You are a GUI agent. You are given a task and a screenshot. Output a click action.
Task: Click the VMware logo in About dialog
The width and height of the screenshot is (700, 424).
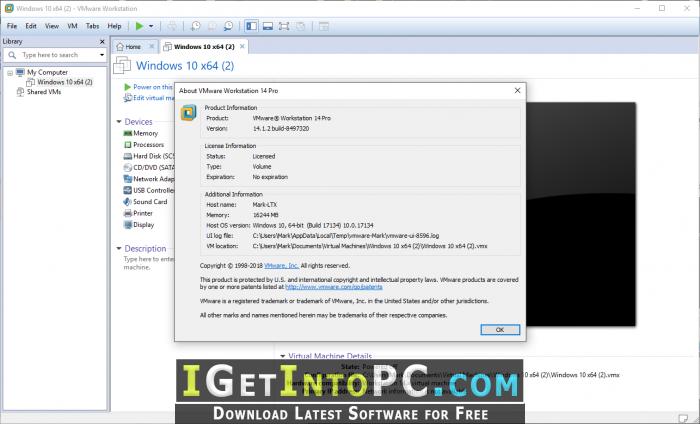click(188, 112)
